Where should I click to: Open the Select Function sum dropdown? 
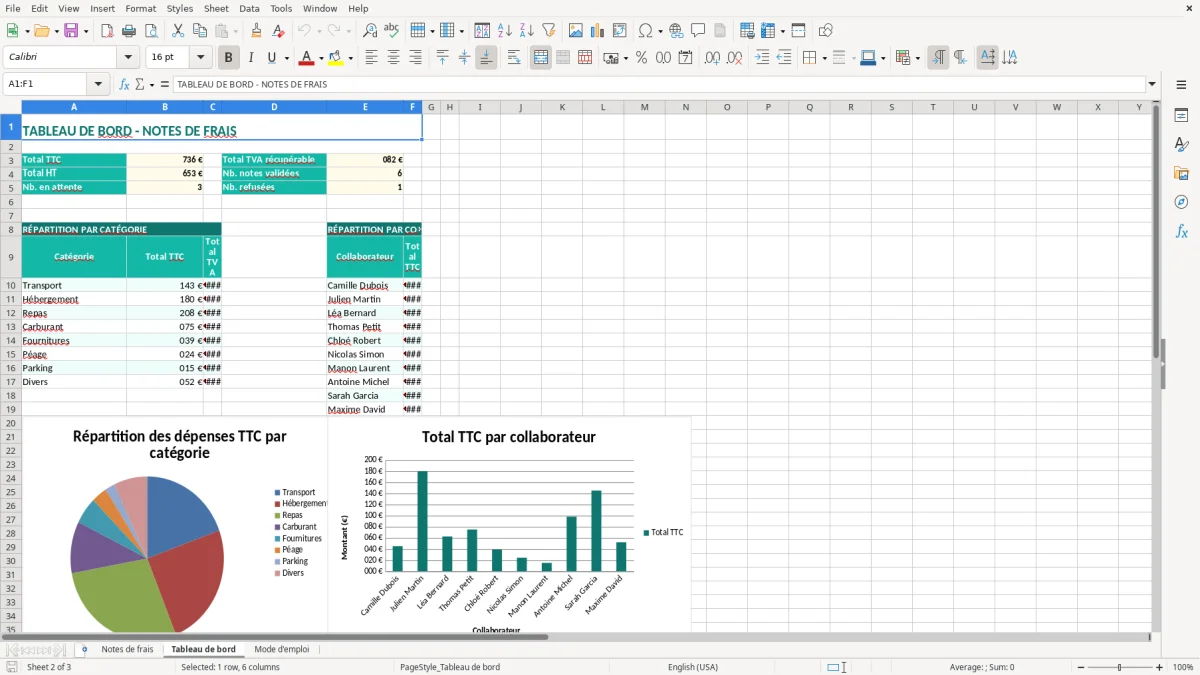[151, 84]
